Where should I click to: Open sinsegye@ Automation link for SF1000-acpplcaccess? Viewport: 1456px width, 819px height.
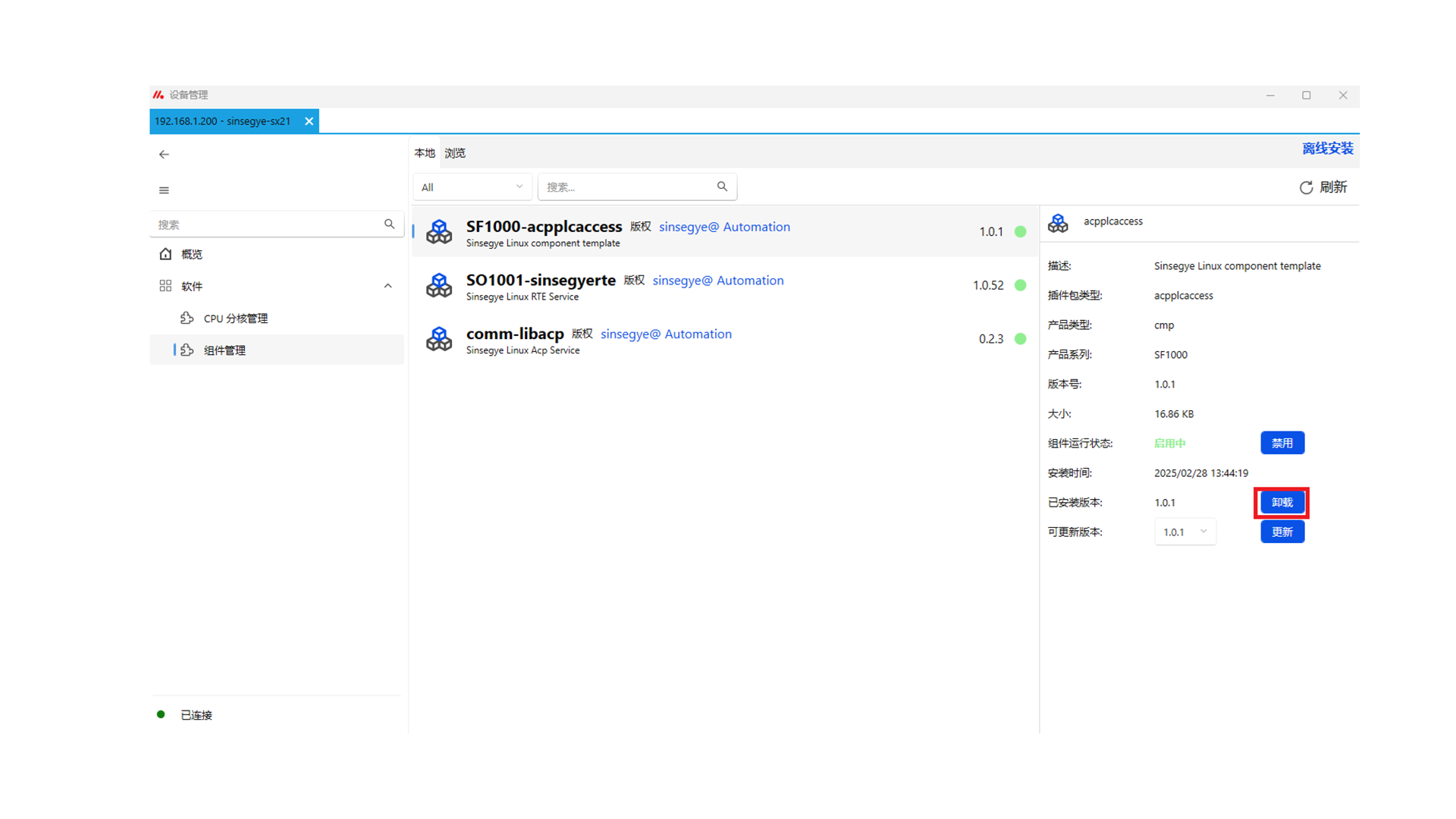pyautogui.click(x=724, y=227)
